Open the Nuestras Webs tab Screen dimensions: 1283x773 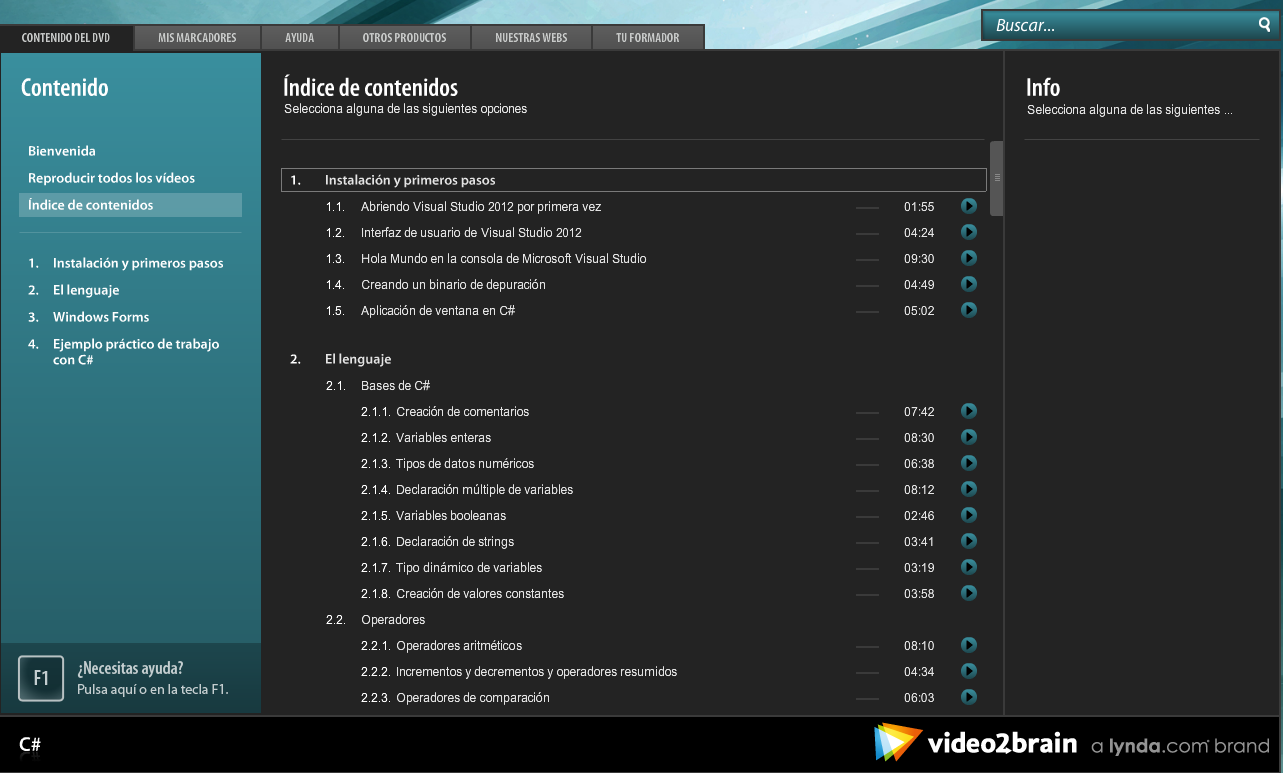[x=531, y=37]
